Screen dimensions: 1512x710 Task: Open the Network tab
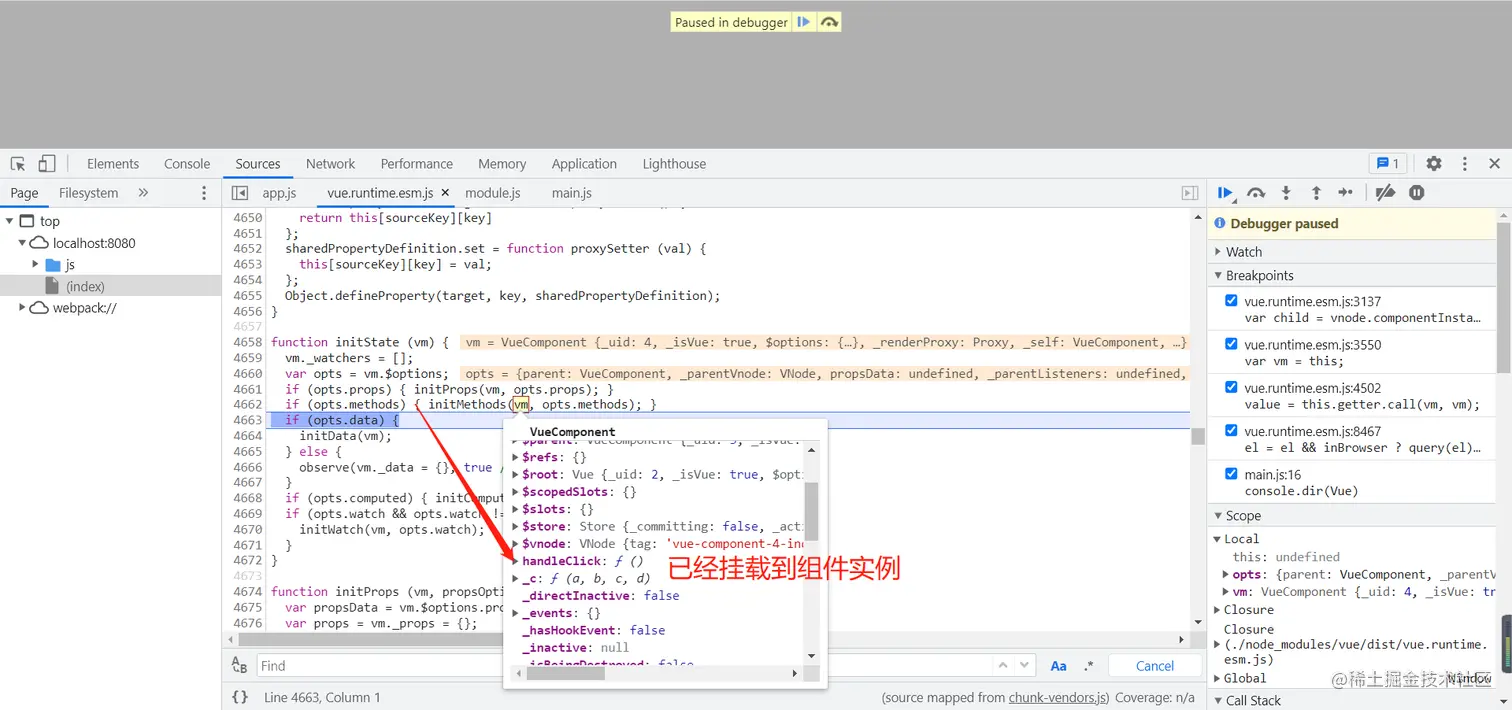pyautogui.click(x=330, y=164)
